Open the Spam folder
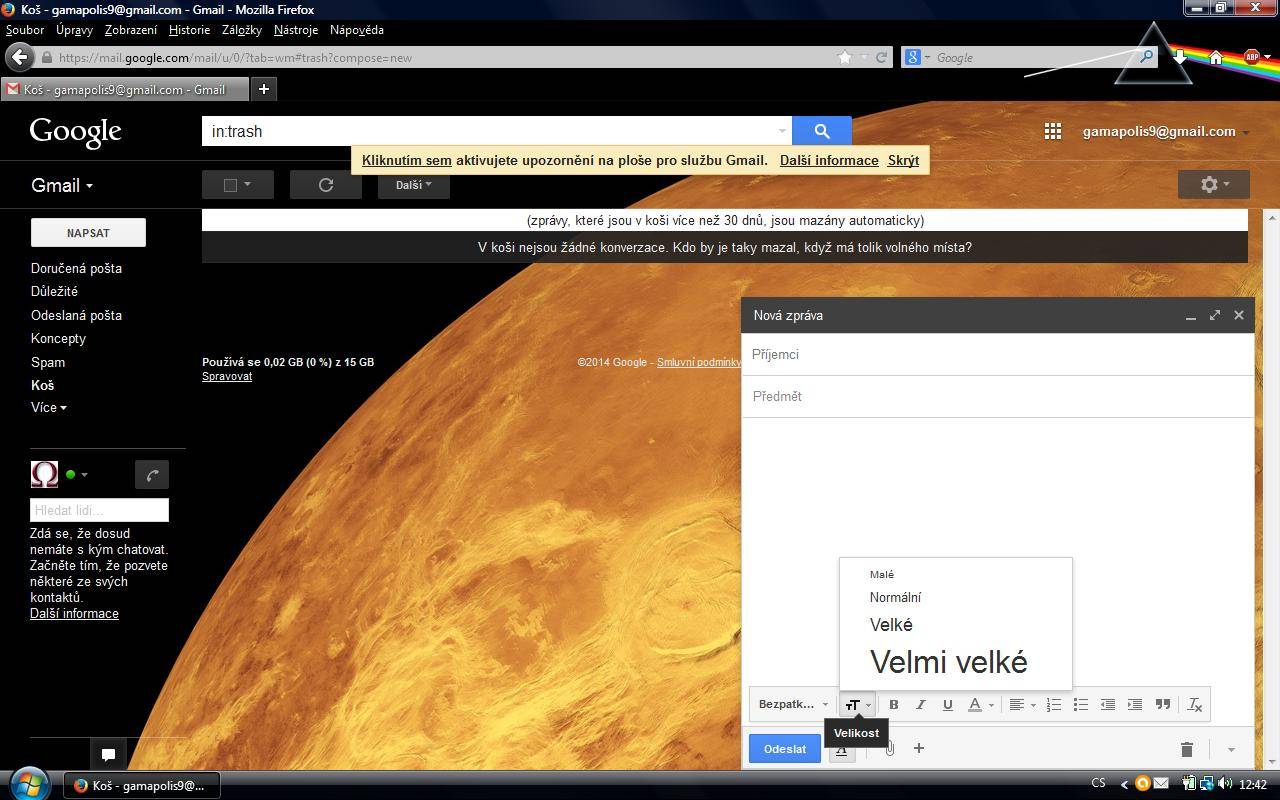 [48, 362]
